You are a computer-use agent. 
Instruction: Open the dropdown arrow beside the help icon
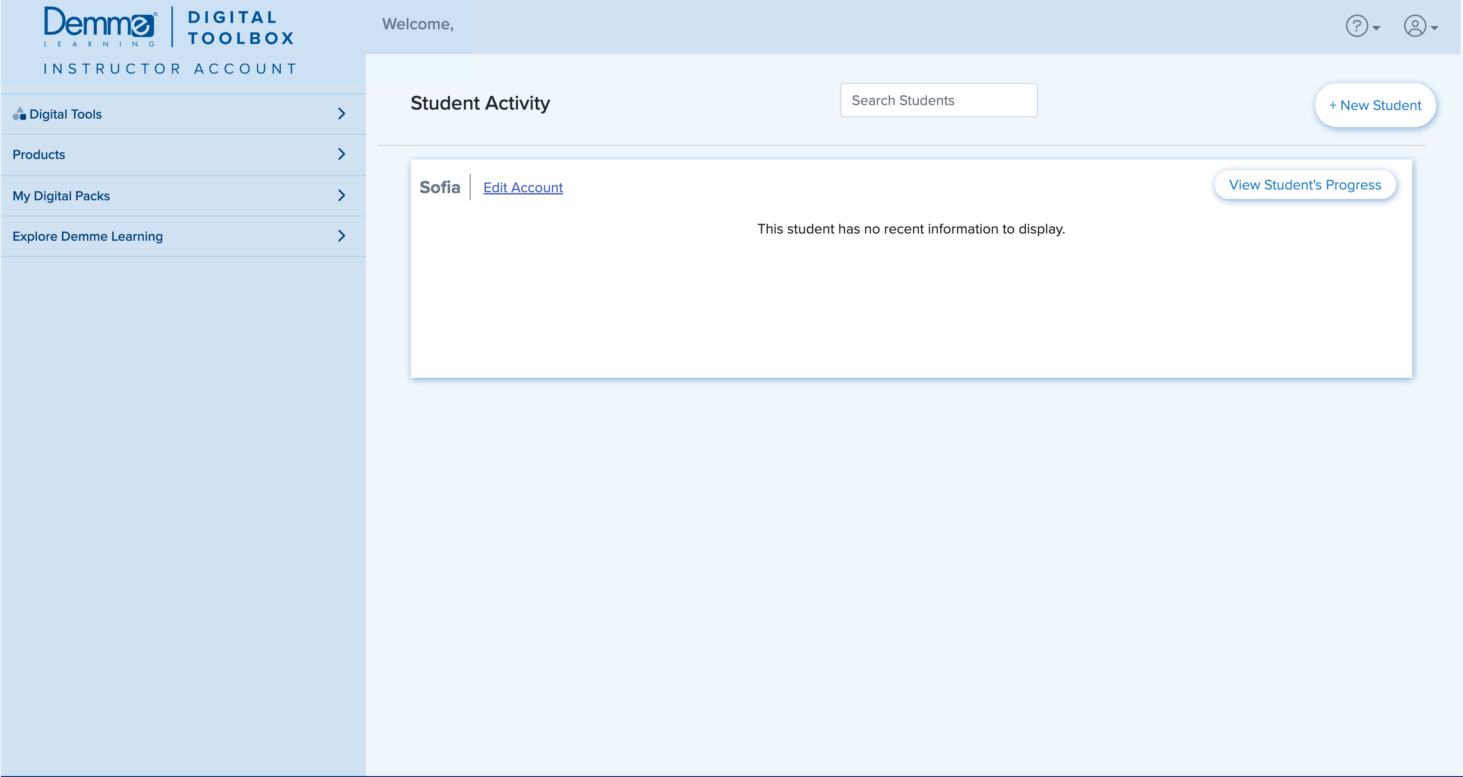coord(1374,26)
